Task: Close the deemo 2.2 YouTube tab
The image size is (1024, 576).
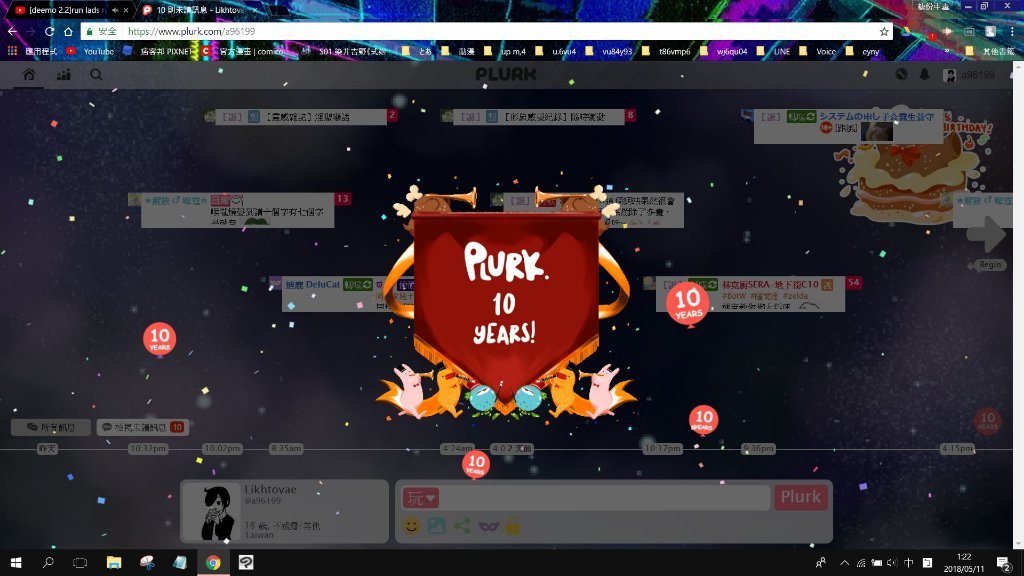Action: (126, 10)
